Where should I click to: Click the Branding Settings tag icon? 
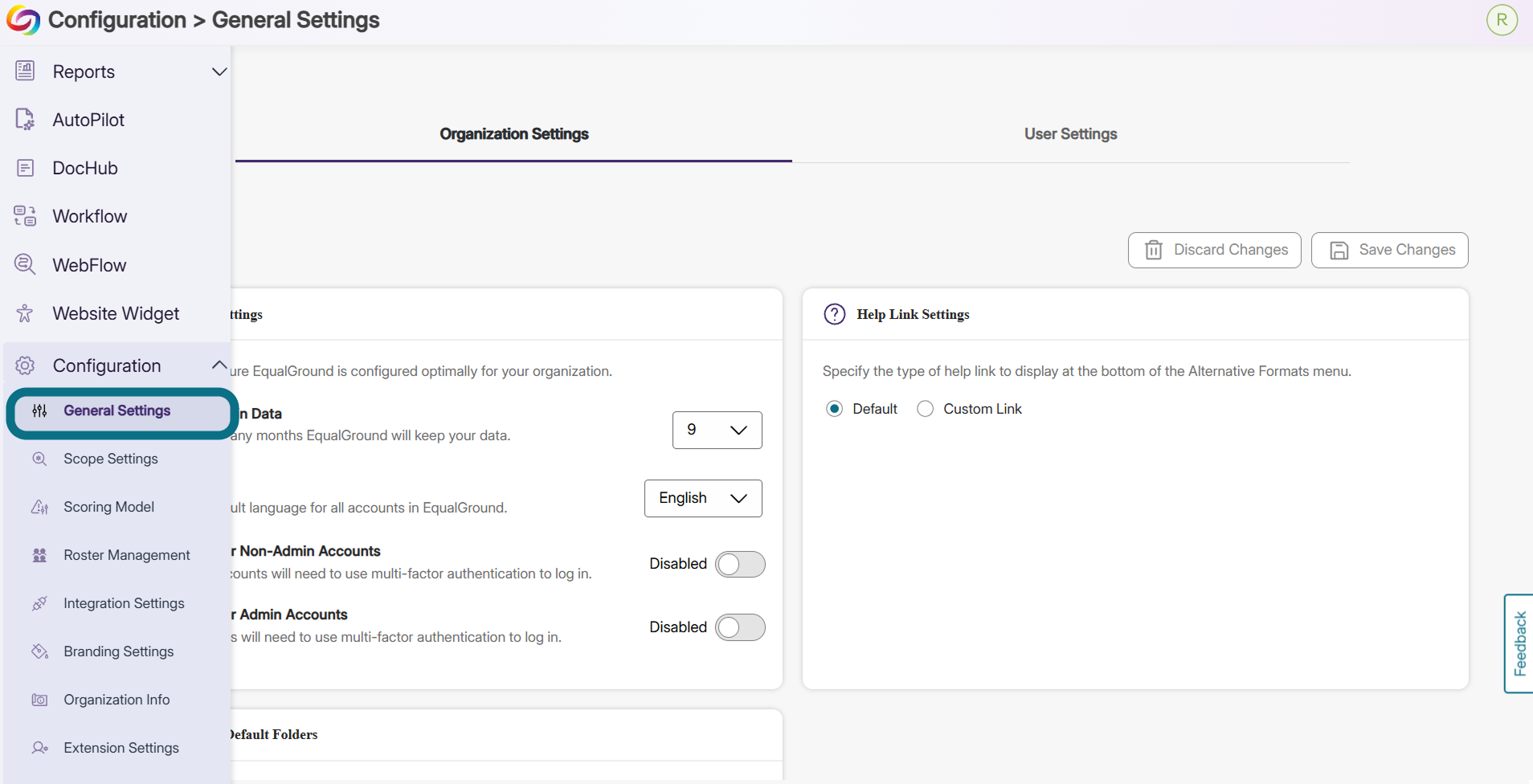[39, 651]
